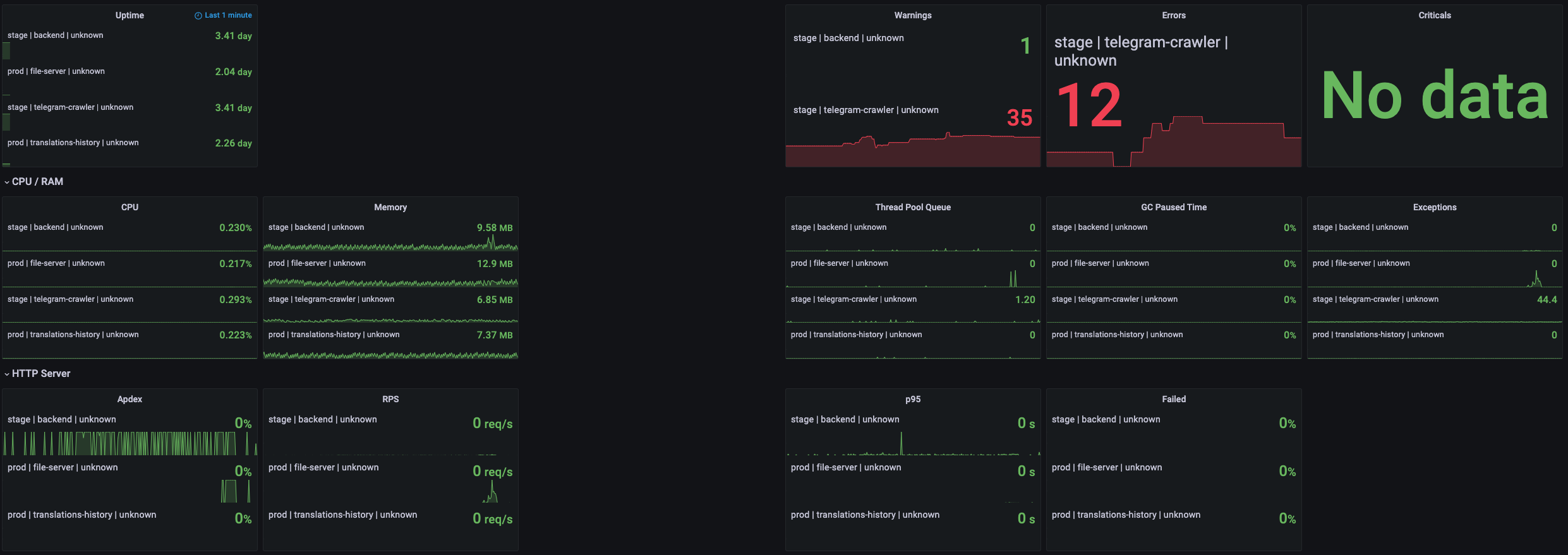Click the Thread Pool Queue panel header
Image resolution: width=1568 pixels, height=555 pixels.
(x=912, y=207)
